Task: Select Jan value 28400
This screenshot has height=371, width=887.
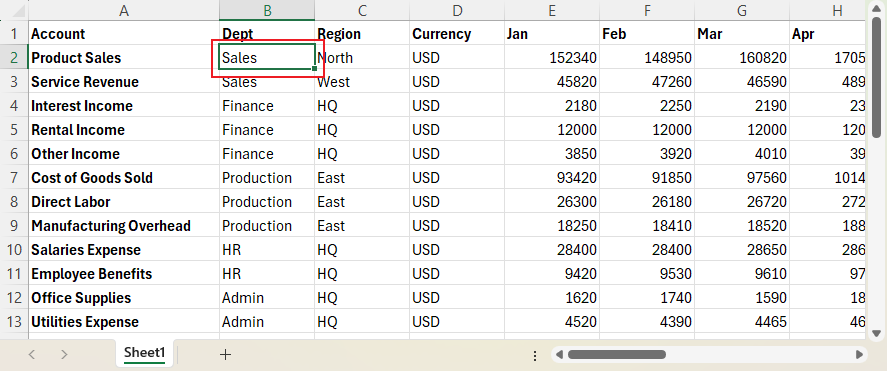Action: (552, 250)
